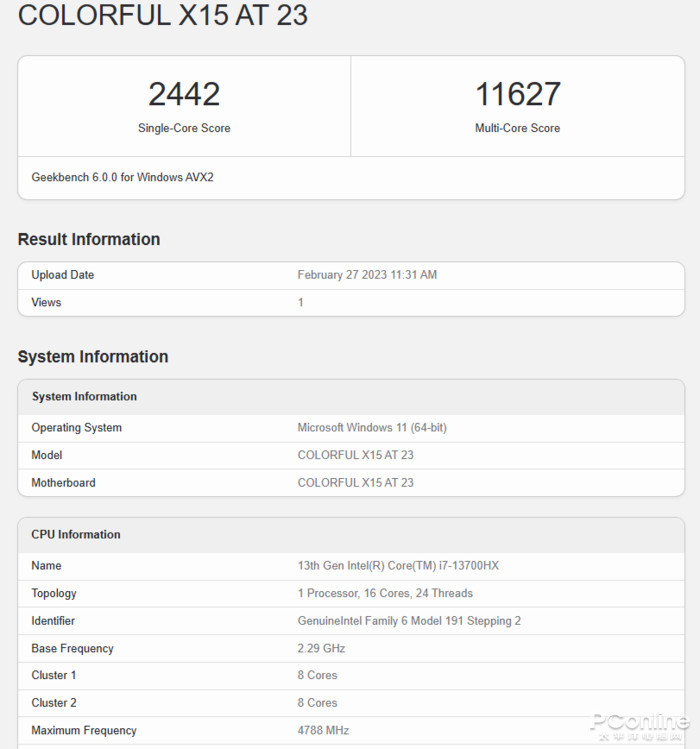
Task: Select the i7-13700HX processor name value
Action: (x=398, y=566)
